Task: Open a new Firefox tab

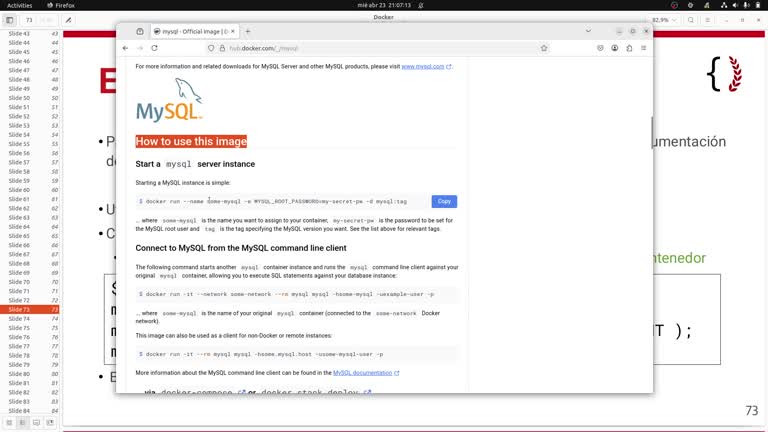Action: point(248,31)
